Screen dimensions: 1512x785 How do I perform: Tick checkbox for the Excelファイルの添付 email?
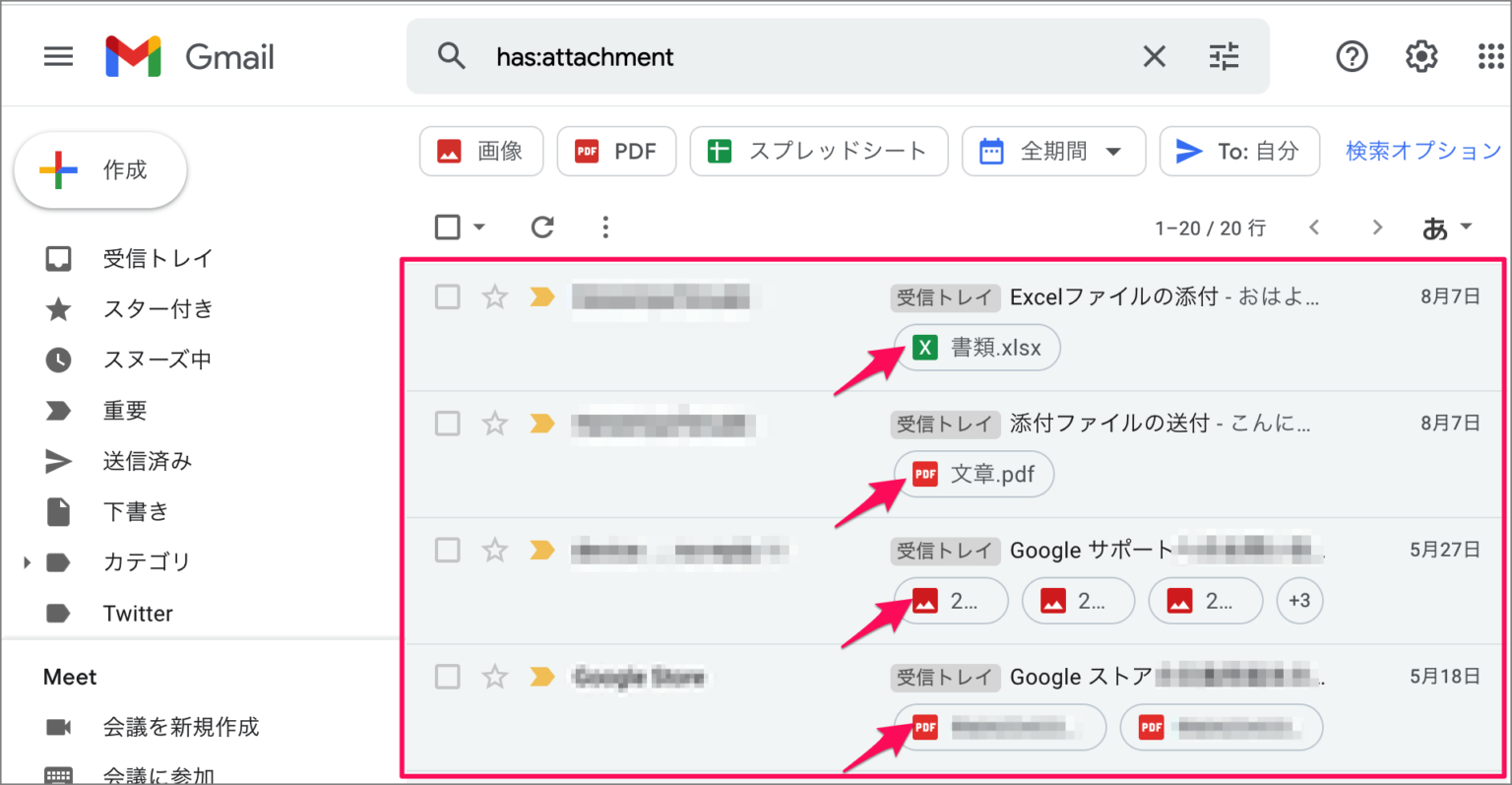[x=448, y=296]
